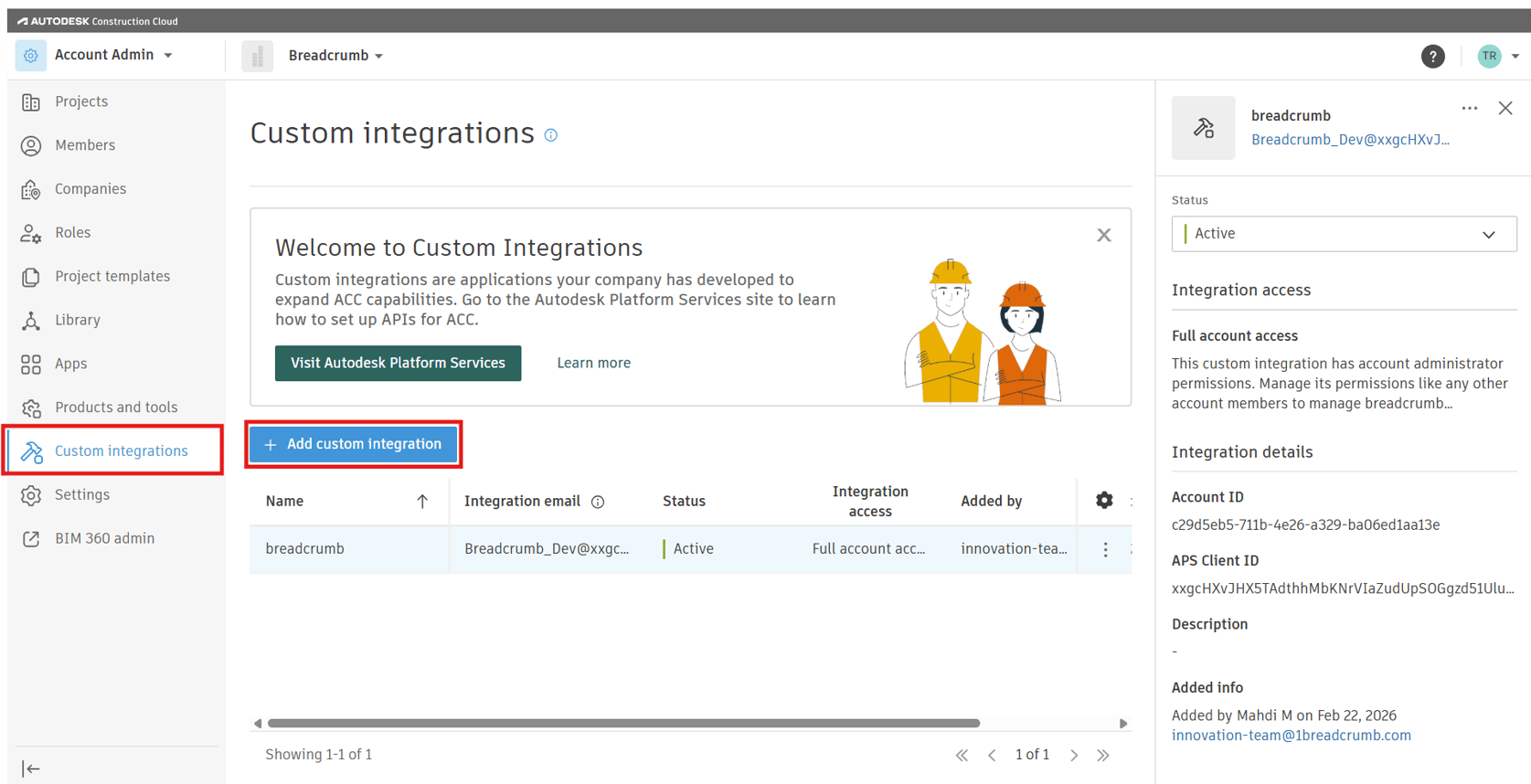Click info icon next to Custom integrations title
The image size is (1531, 784).
[x=551, y=135]
